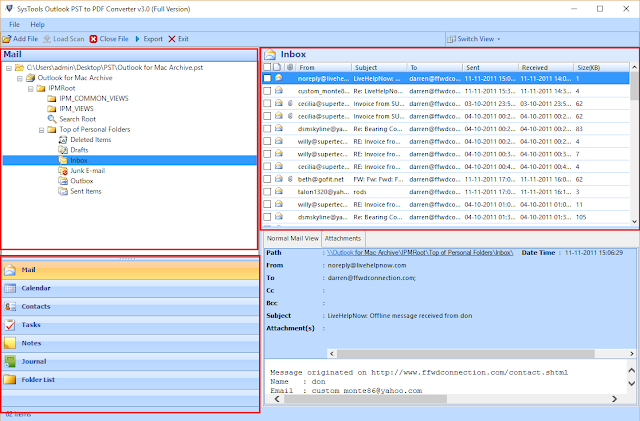Click the Add File toolbar icon

tap(7, 39)
